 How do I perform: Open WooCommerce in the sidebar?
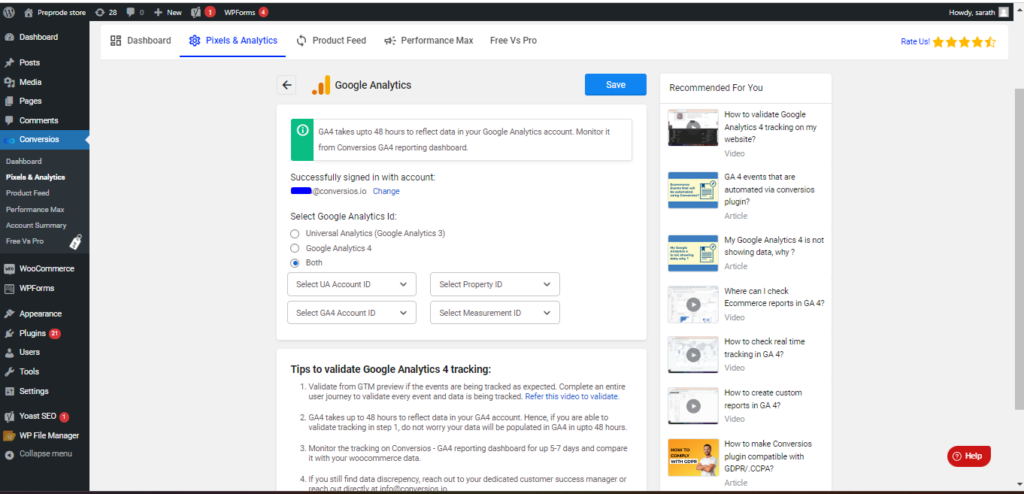(x=44, y=269)
